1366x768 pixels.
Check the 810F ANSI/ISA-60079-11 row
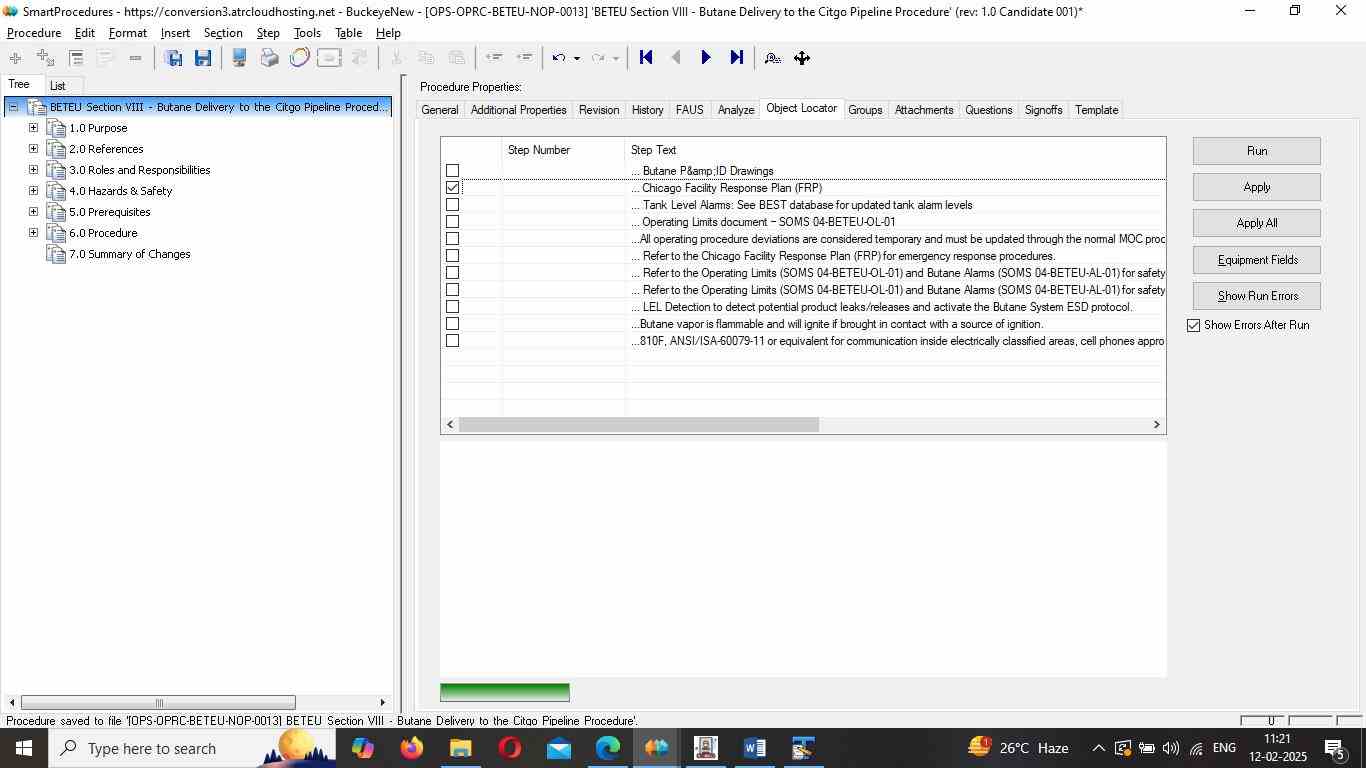pyautogui.click(x=452, y=341)
